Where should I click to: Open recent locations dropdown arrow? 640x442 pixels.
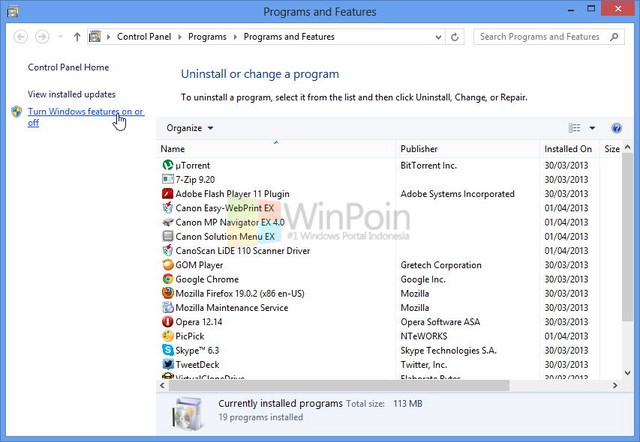(x=60, y=37)
